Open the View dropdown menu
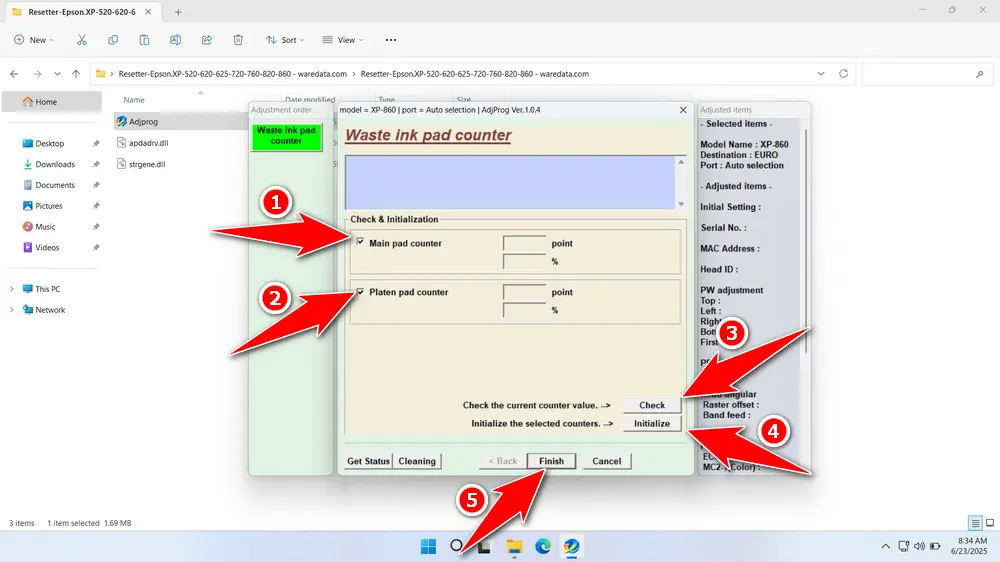The image size is (1000, 562). click(x=343, y=40)
